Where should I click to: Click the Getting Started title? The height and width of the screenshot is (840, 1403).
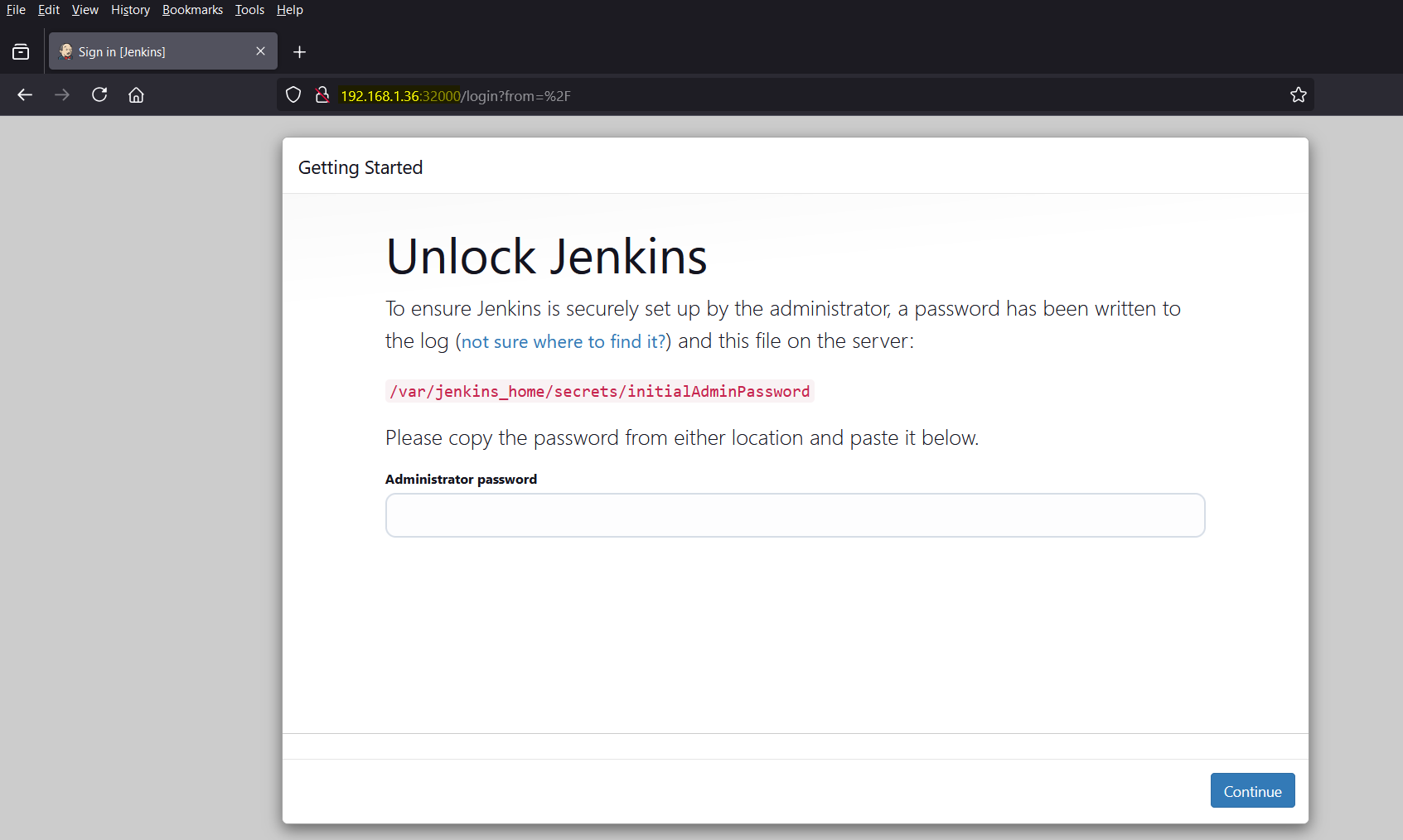click(360, 168)
